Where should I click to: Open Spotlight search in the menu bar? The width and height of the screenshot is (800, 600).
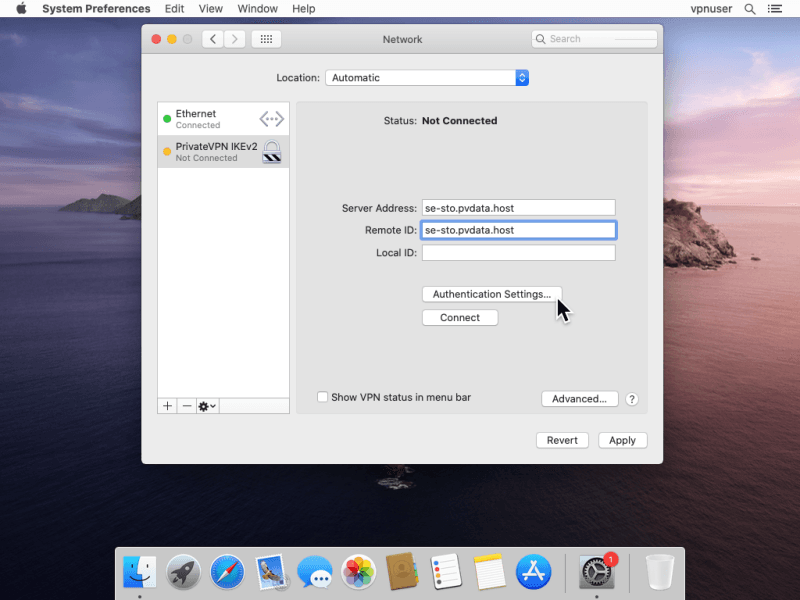749,9
